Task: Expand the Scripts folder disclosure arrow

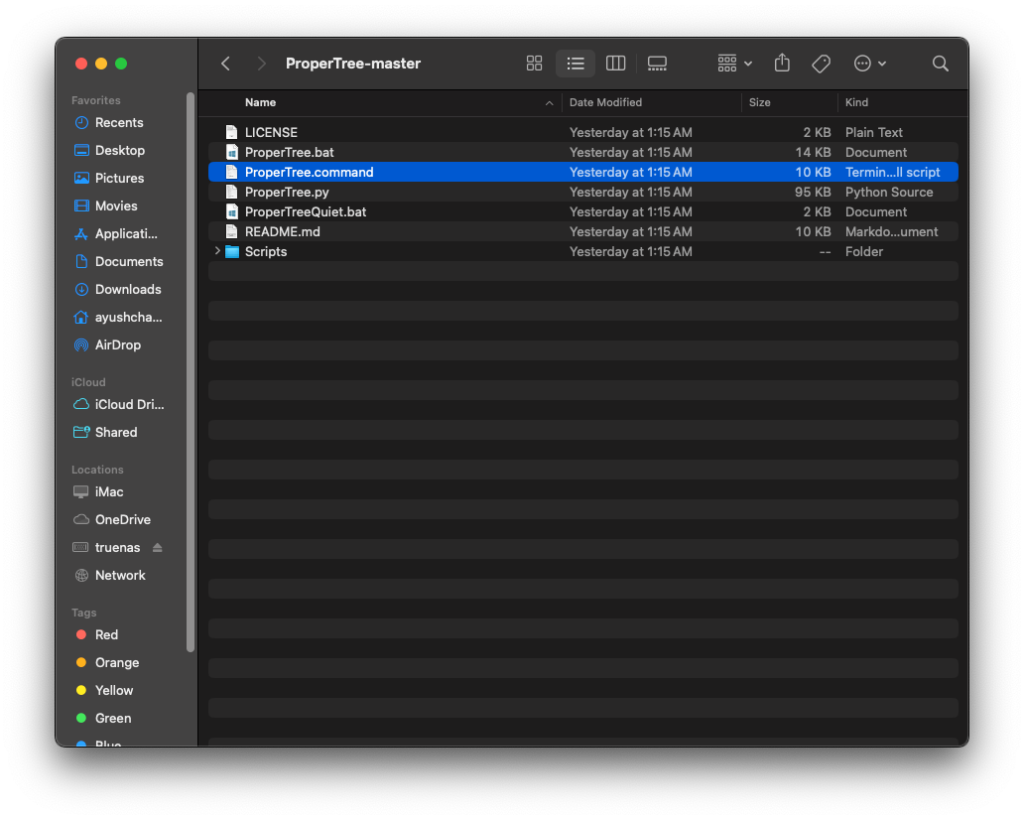Action: click(x=217, y=251)
